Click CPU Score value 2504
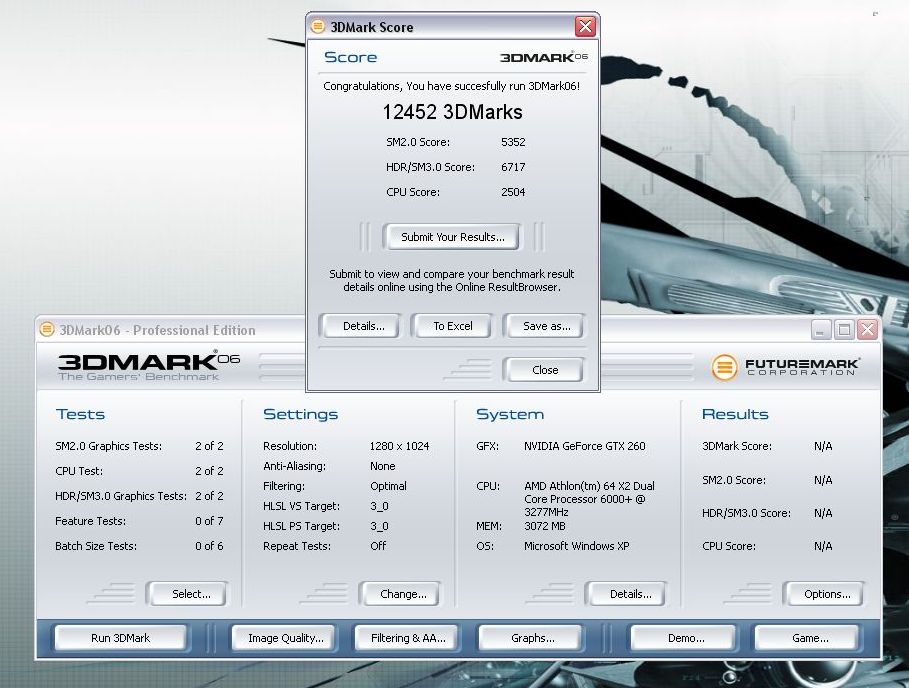Image resolution: width=909 pixels, height=688 pixels. 513,192
